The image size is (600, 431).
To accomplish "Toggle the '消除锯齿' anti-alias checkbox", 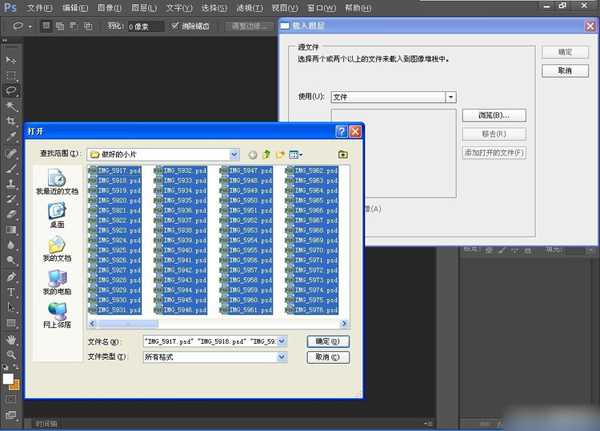I will tap(176, 26).
